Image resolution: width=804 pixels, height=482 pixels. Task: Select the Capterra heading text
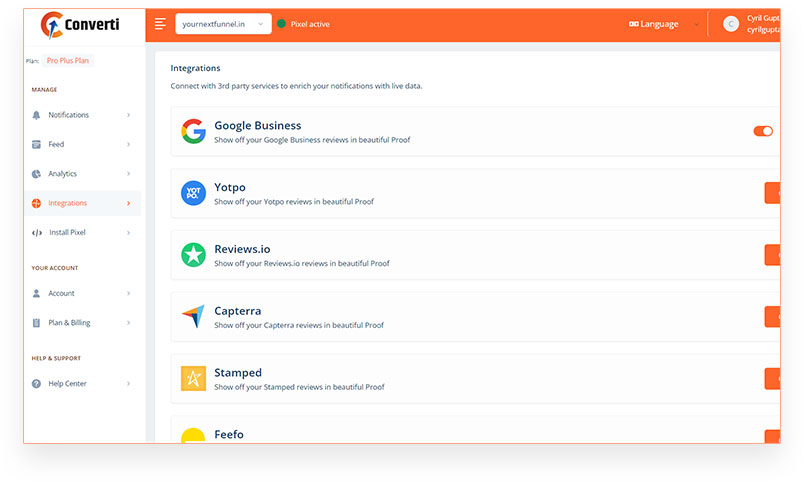(237, 311)
